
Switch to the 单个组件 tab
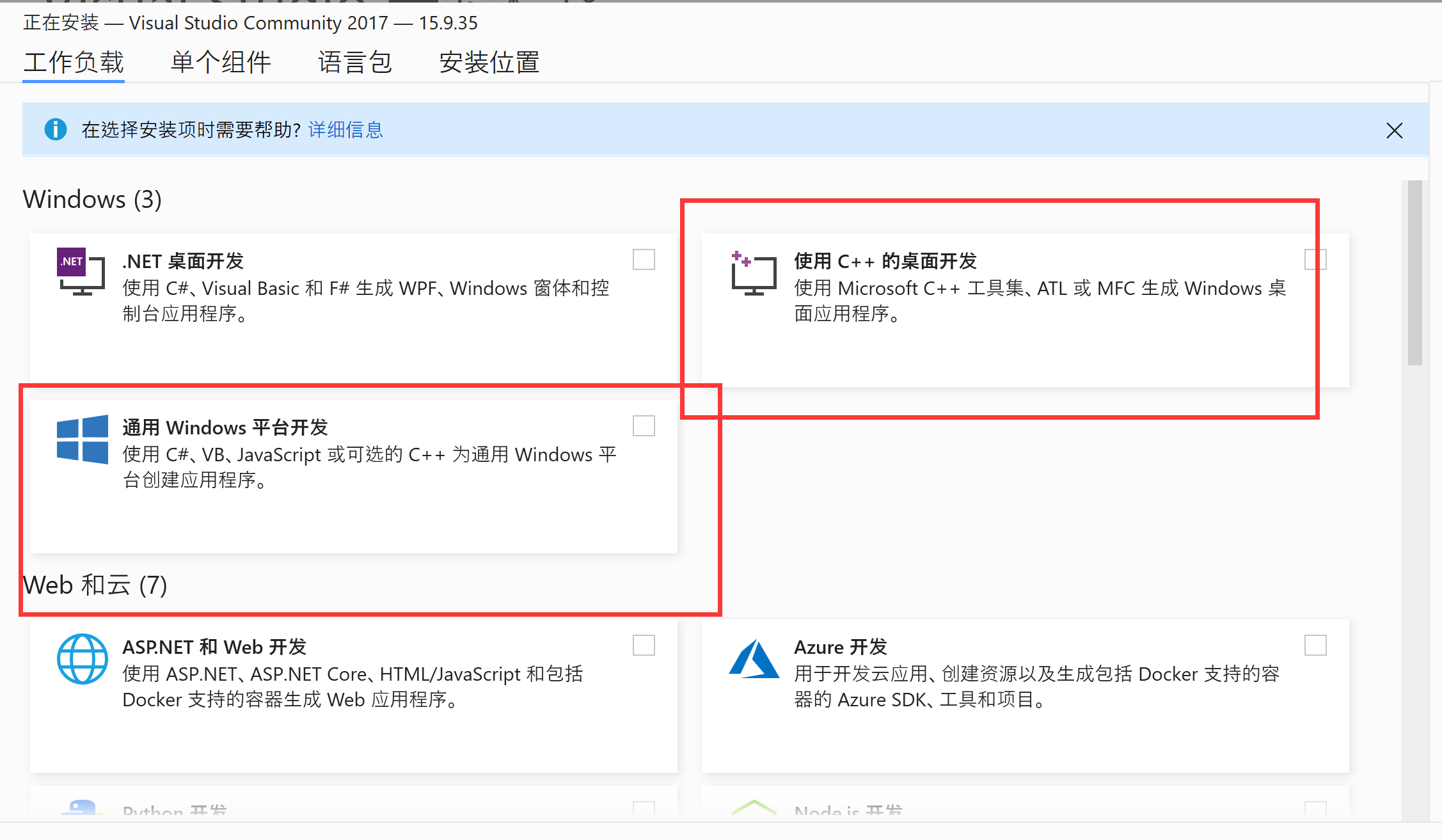click(x=221, y=62)
